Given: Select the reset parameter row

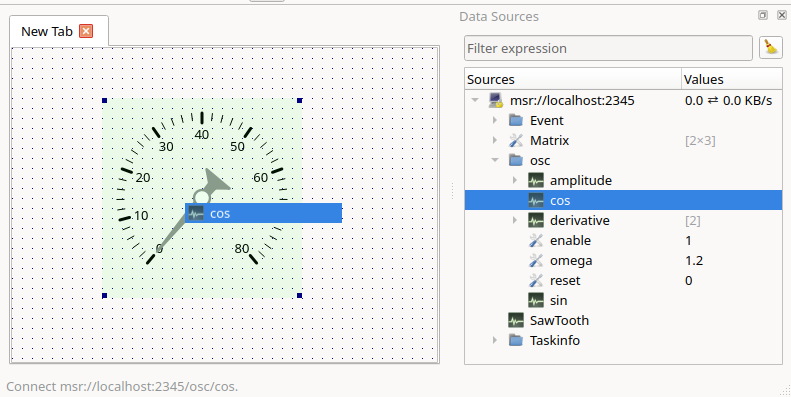Looking at the screenshot, I should coord(624,280).
